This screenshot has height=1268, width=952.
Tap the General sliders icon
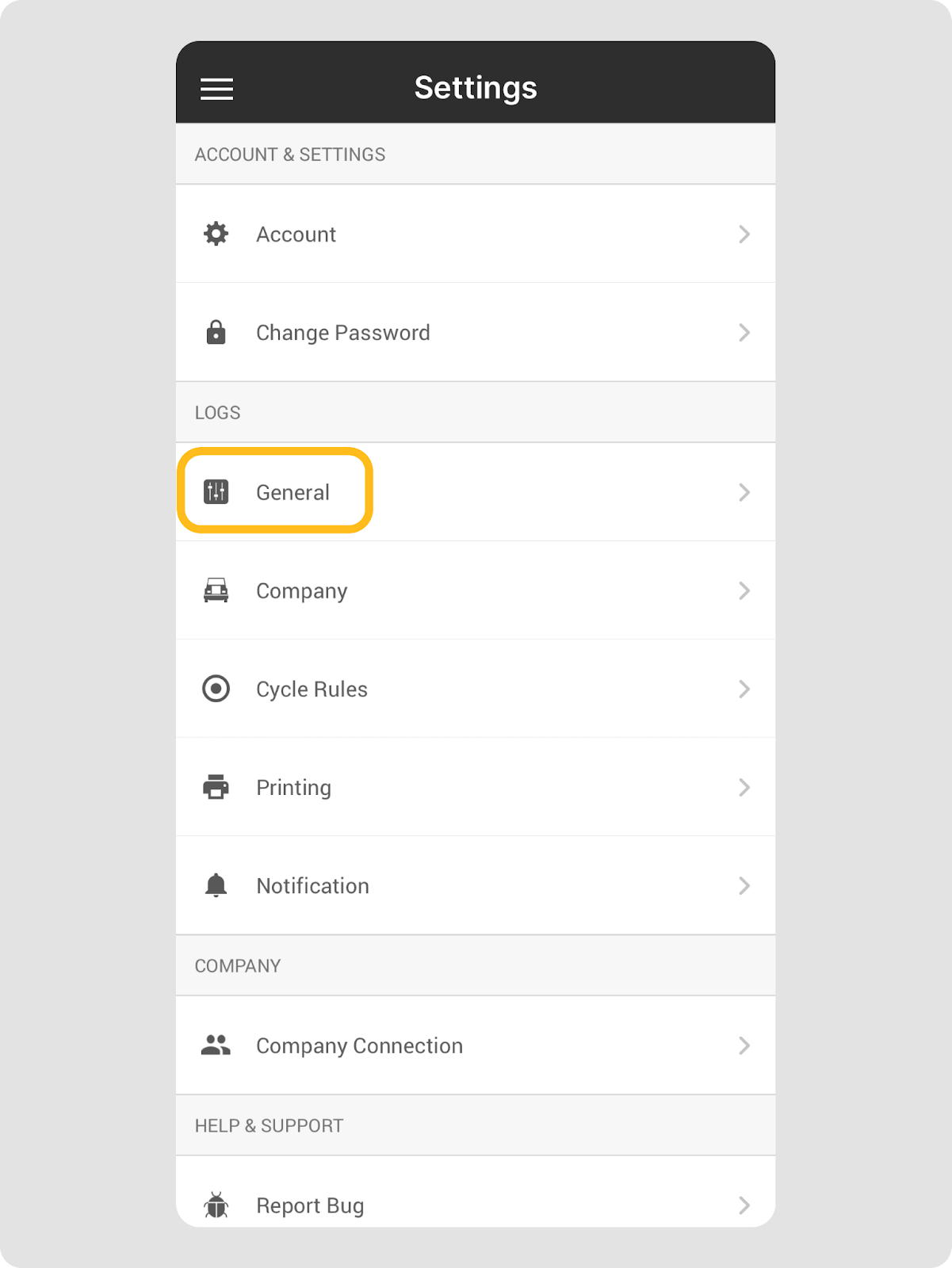point(216,492)
